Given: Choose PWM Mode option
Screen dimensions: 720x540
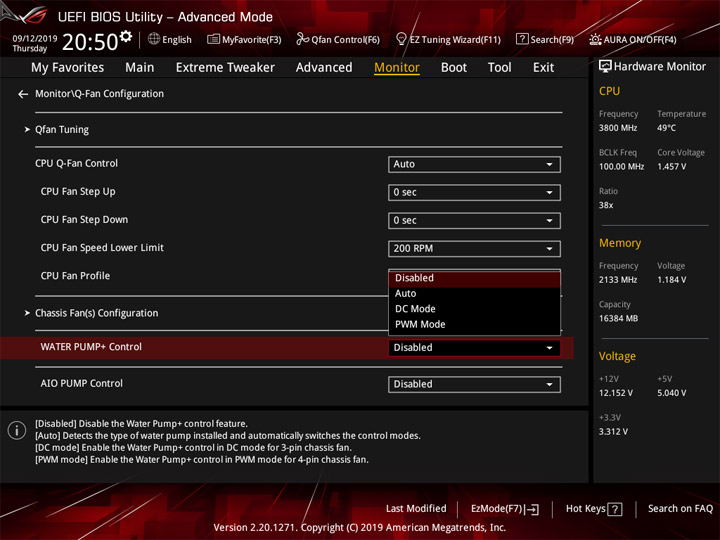Looking at the screenshot, I should point(474,325).
